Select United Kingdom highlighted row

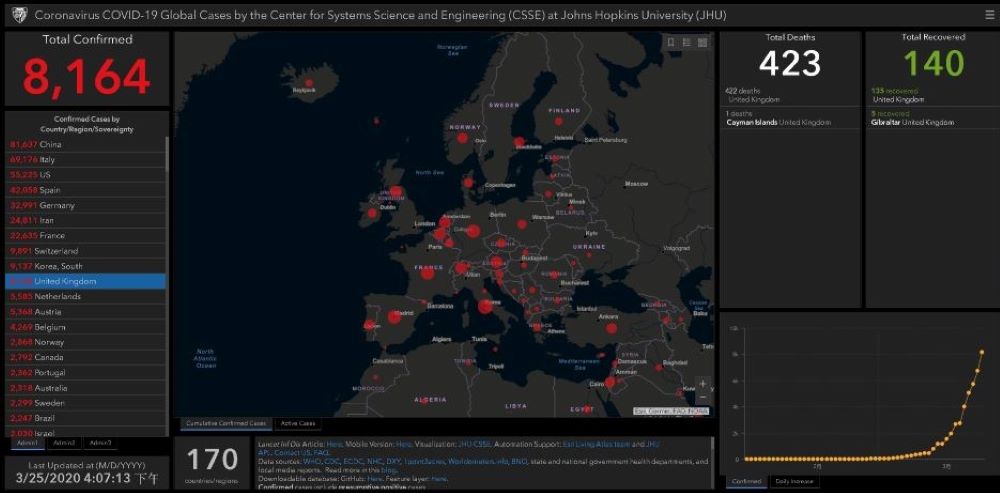tap(85, 281)
